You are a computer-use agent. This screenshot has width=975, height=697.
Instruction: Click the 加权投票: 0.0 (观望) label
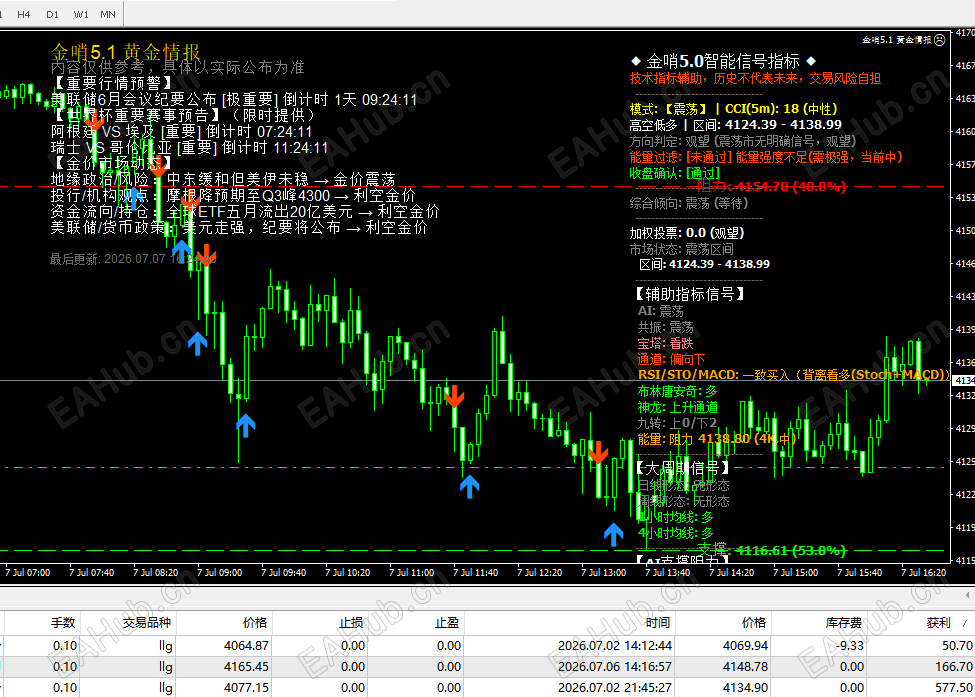click(x=686, y=233)
